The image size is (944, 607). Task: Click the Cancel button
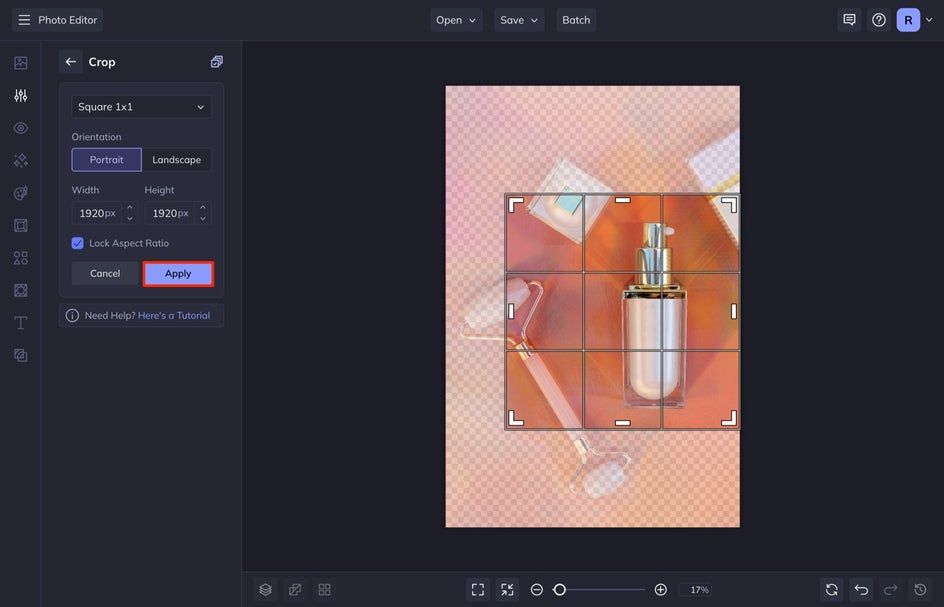point(105,273)
